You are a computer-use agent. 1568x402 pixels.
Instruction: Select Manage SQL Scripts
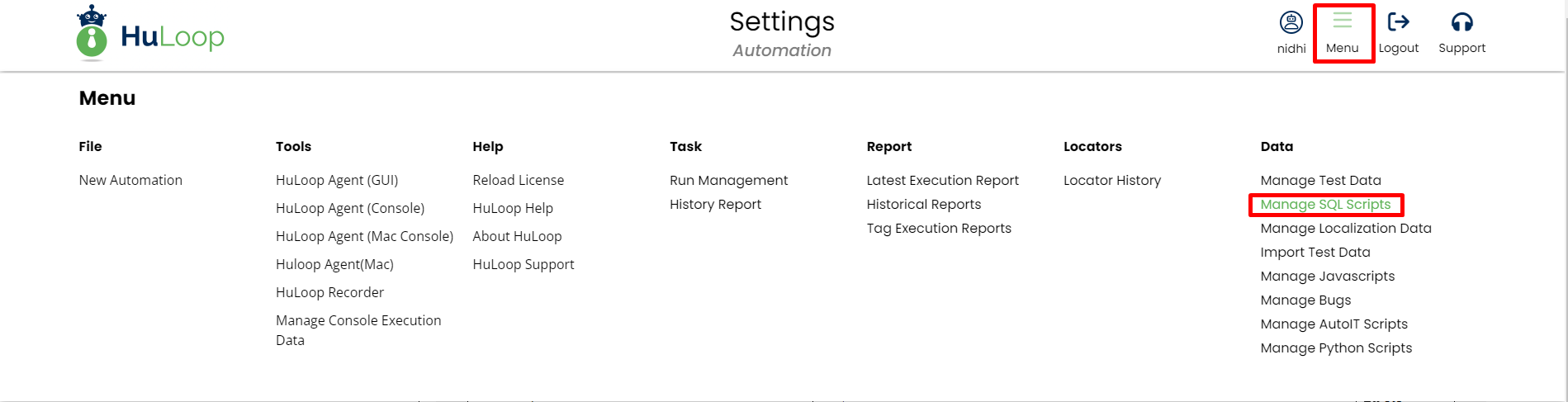tap(1325, 204)
